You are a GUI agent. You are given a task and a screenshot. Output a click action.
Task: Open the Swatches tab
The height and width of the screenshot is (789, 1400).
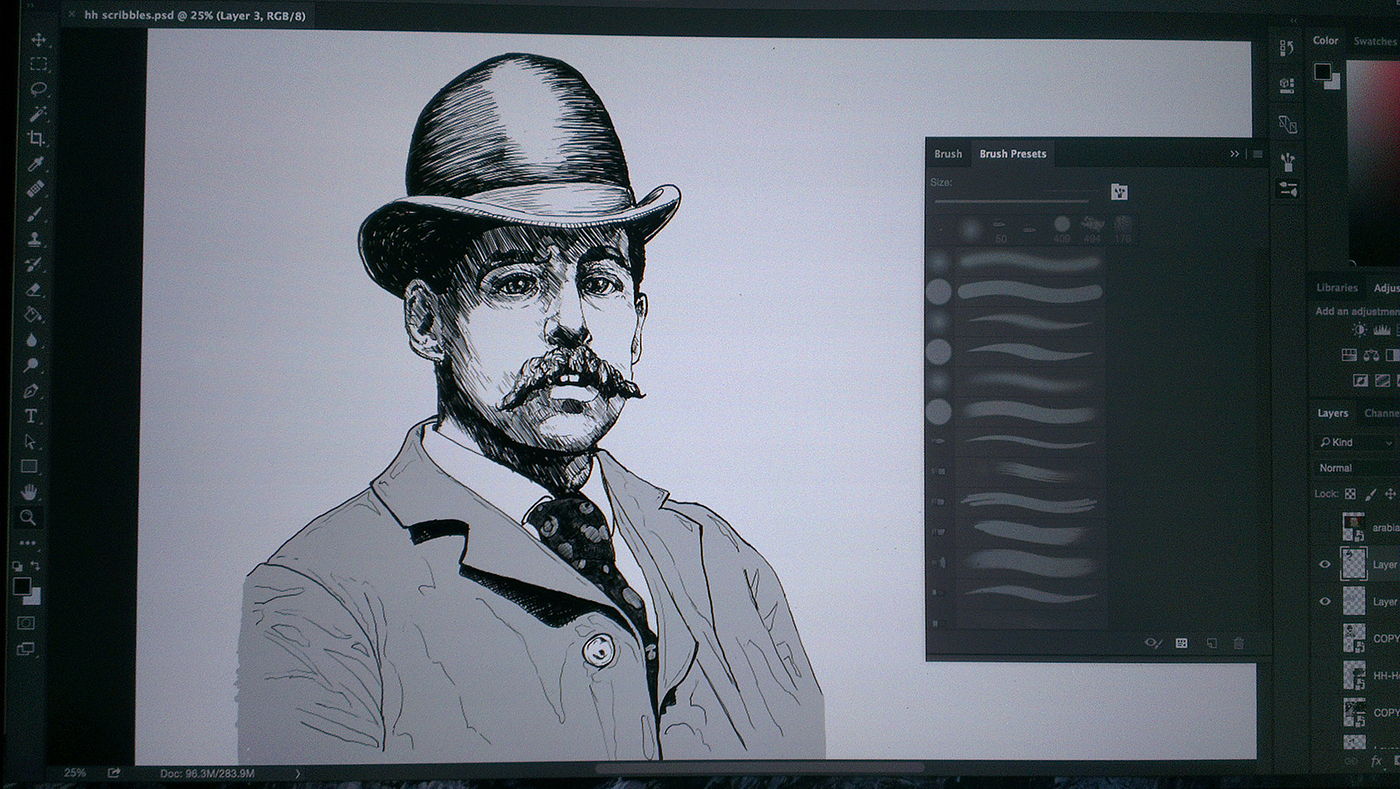pyautogui.click(x=1374, y=41)
